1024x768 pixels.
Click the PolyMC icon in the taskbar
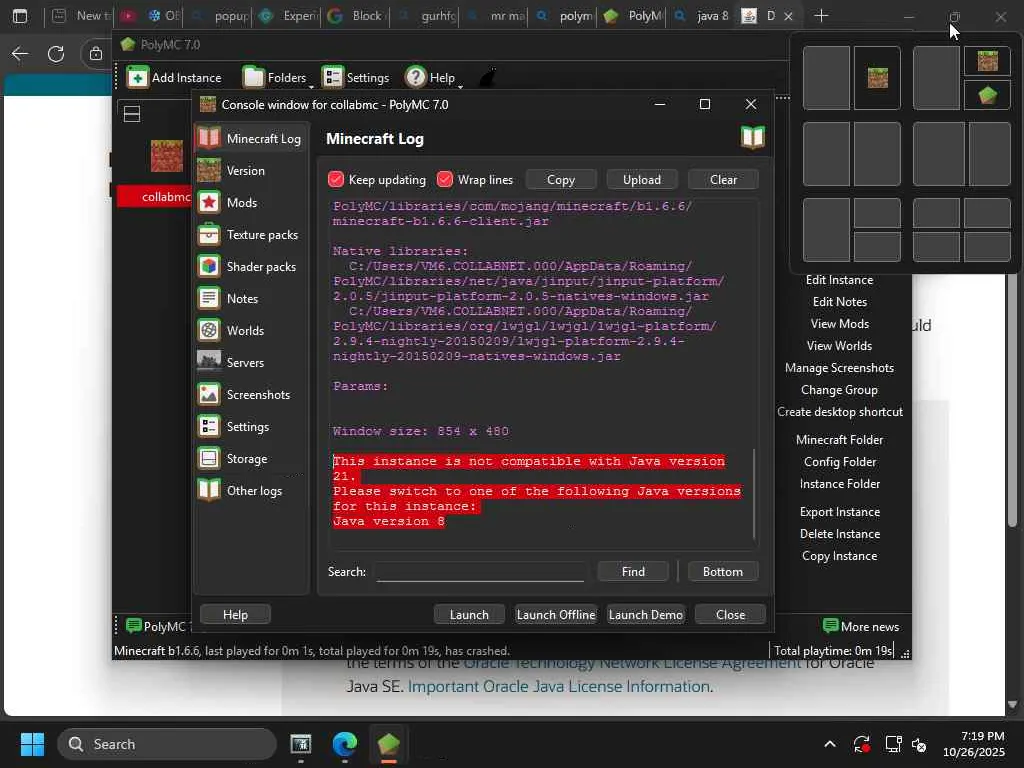388,744
